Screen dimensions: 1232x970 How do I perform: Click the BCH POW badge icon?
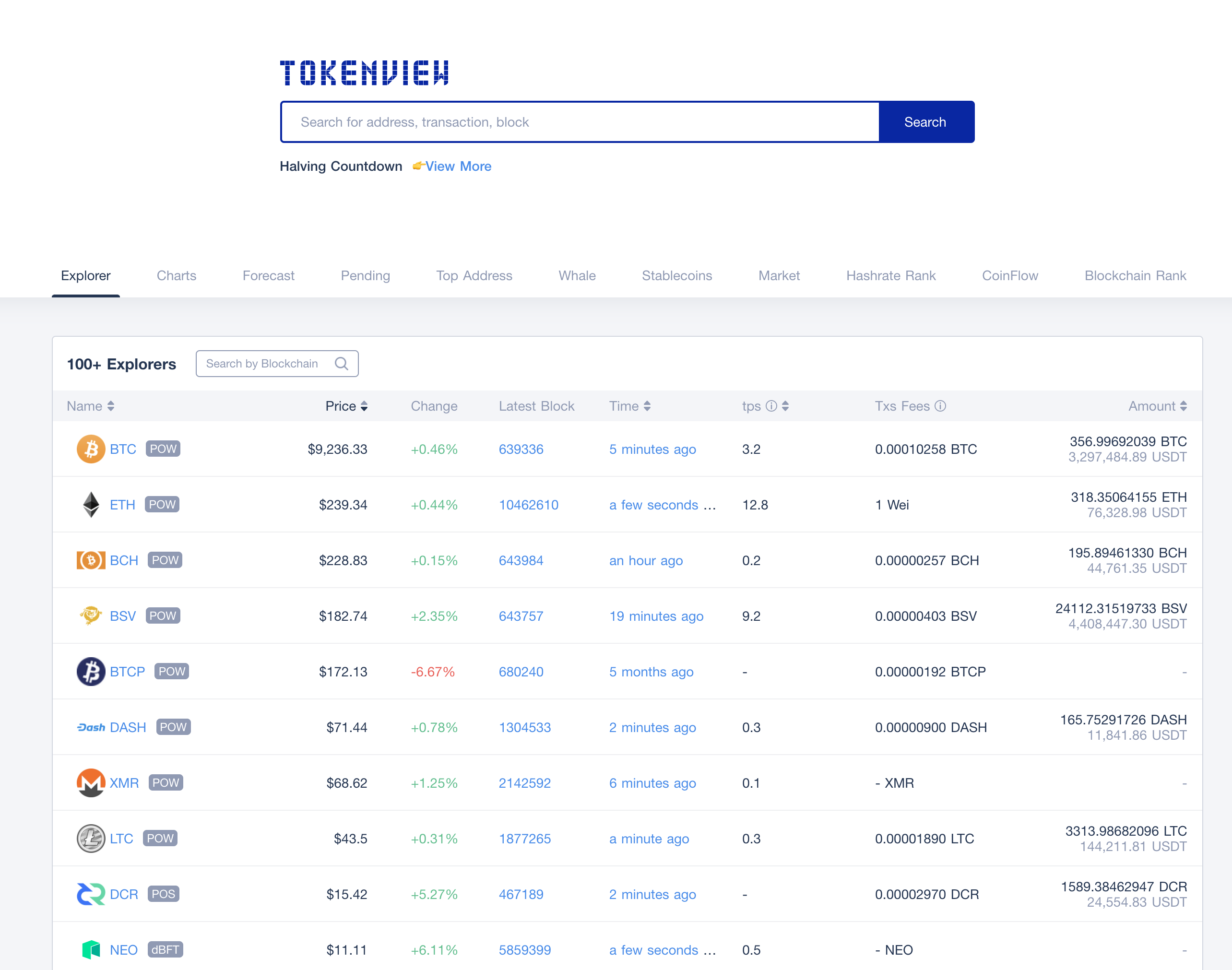(162, 560)
